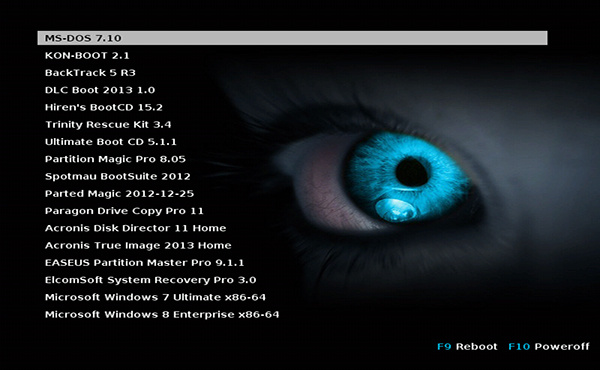Start Parted Magic 2012-12-25

(119, 194)
